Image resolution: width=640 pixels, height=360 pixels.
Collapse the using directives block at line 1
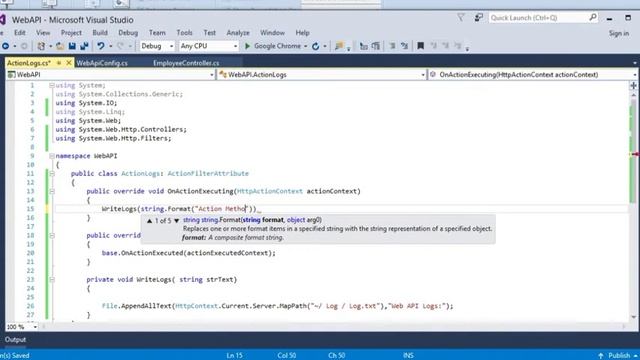(52, 85)
